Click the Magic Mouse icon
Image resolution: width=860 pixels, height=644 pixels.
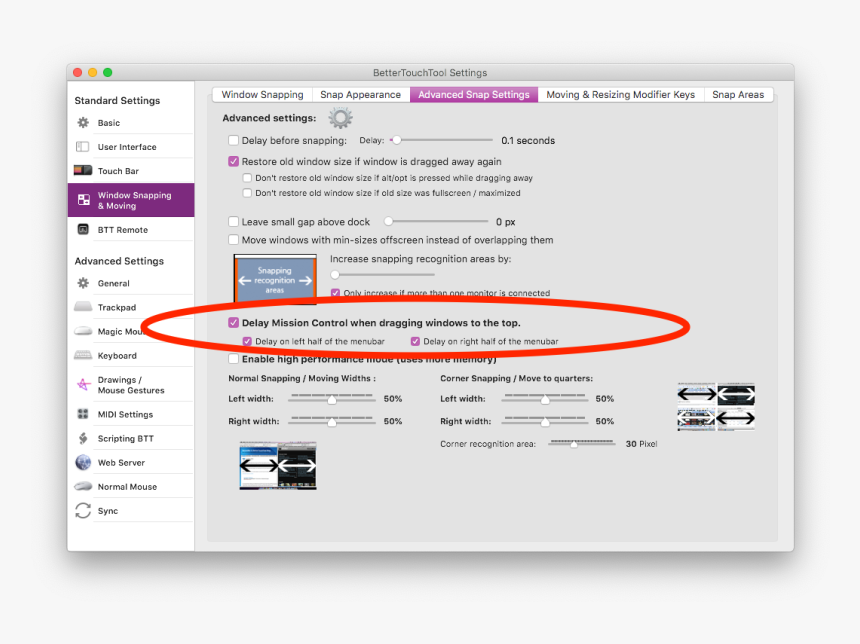(83, 331)
